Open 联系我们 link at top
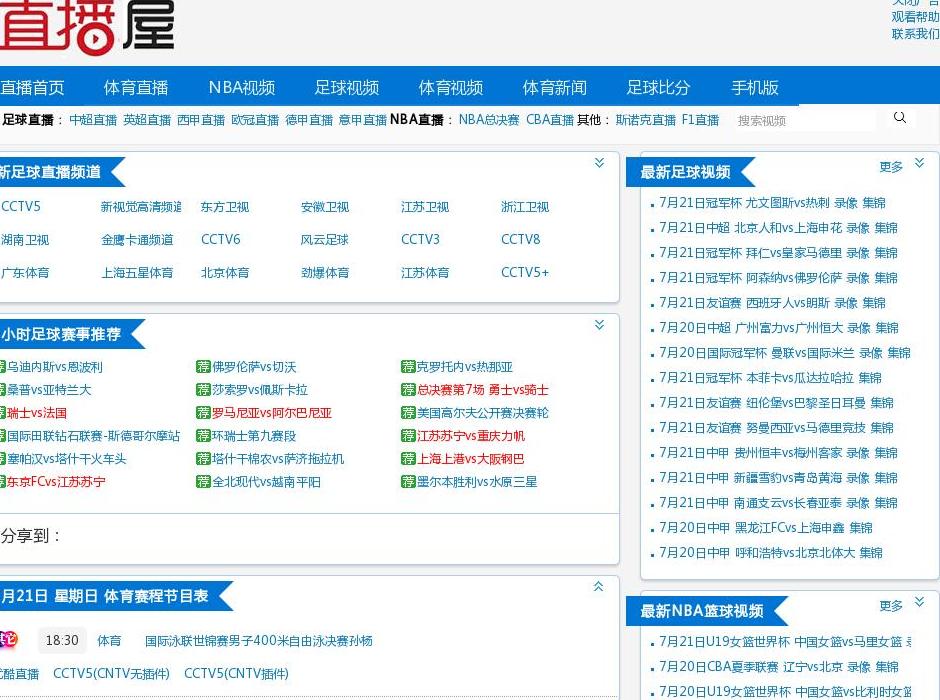 915,34
